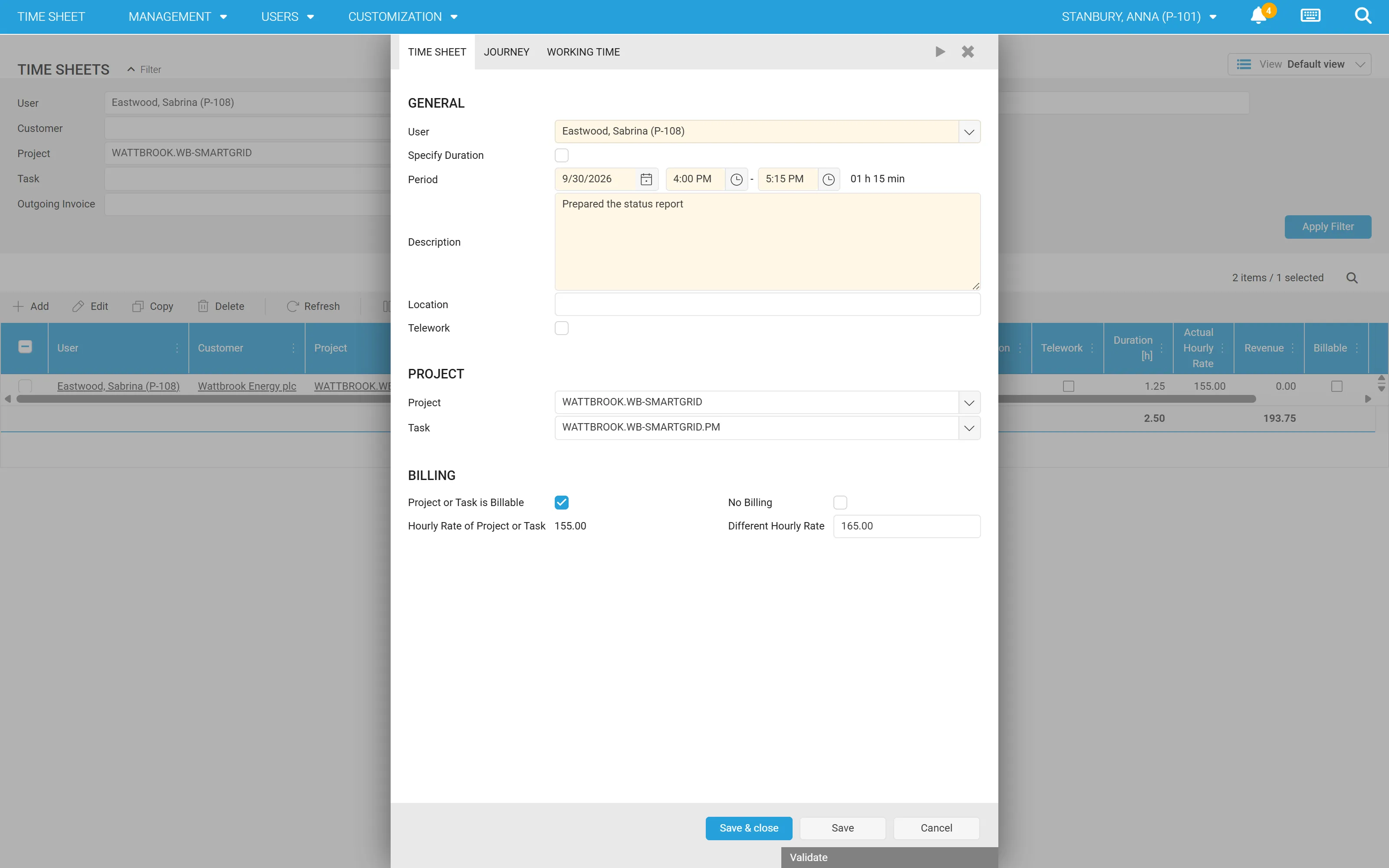Open the User column options menu
1389x868 pixels.
point(177,349)
